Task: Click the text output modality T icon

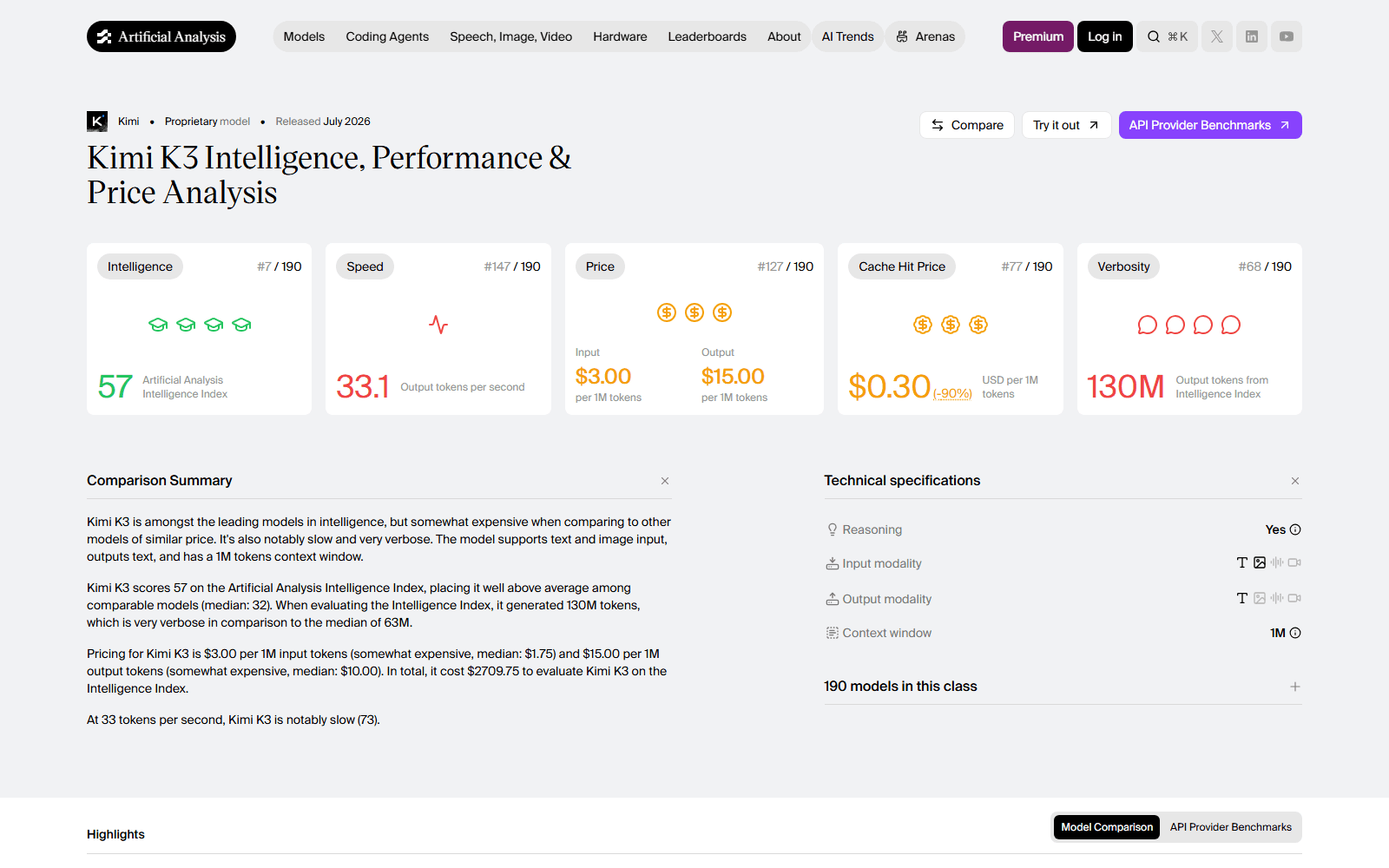Action: [x=1242, y=598]
